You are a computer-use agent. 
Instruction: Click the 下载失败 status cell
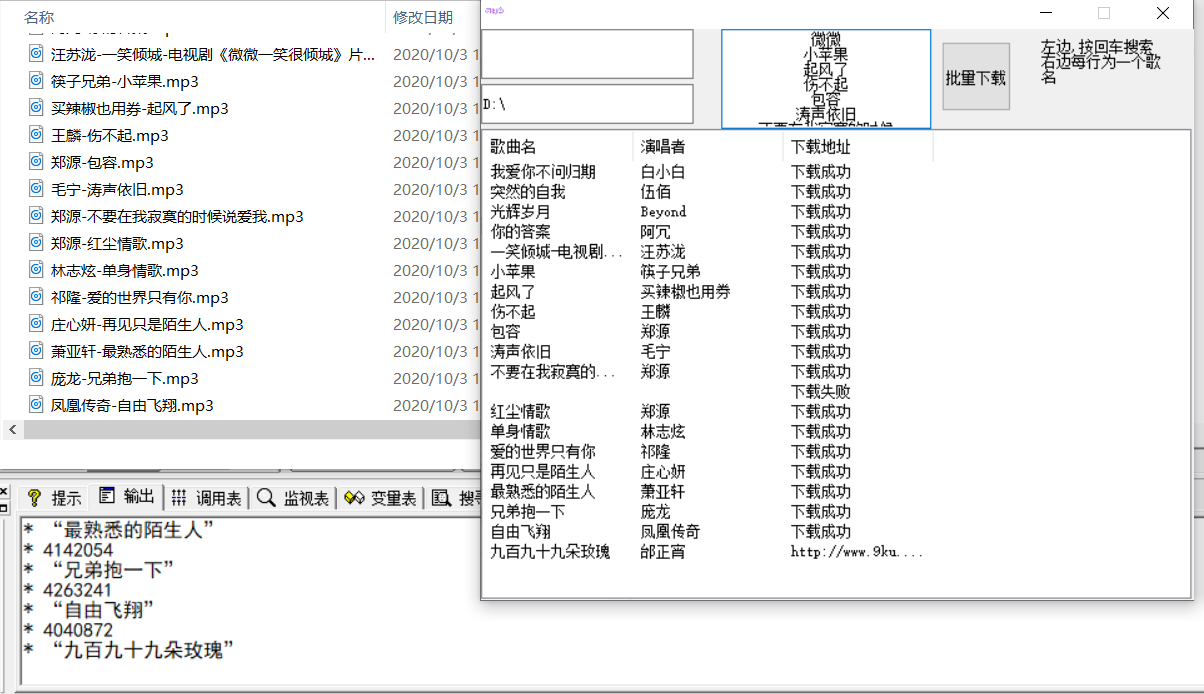click(821, 392)
